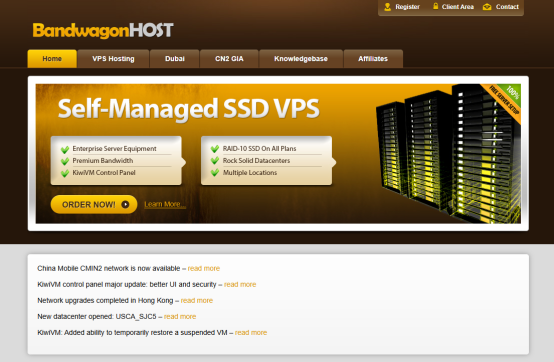Image resolution: width=554 pixels, height=362 pixels.
Task: Open the Knowledgebase tab
Action: click(301, 59)
